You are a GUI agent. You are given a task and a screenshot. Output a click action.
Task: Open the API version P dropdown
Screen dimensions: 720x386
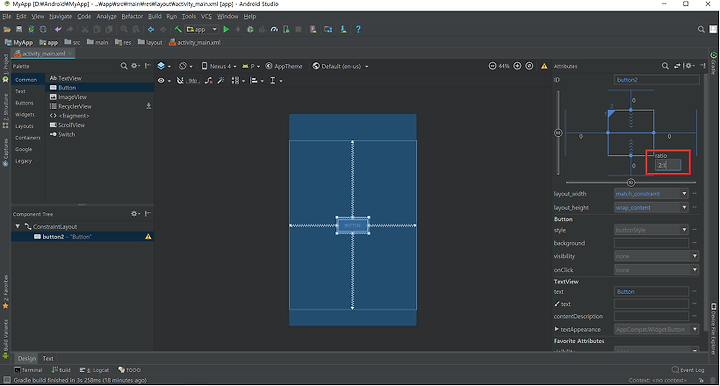click(x=251, y=66)
